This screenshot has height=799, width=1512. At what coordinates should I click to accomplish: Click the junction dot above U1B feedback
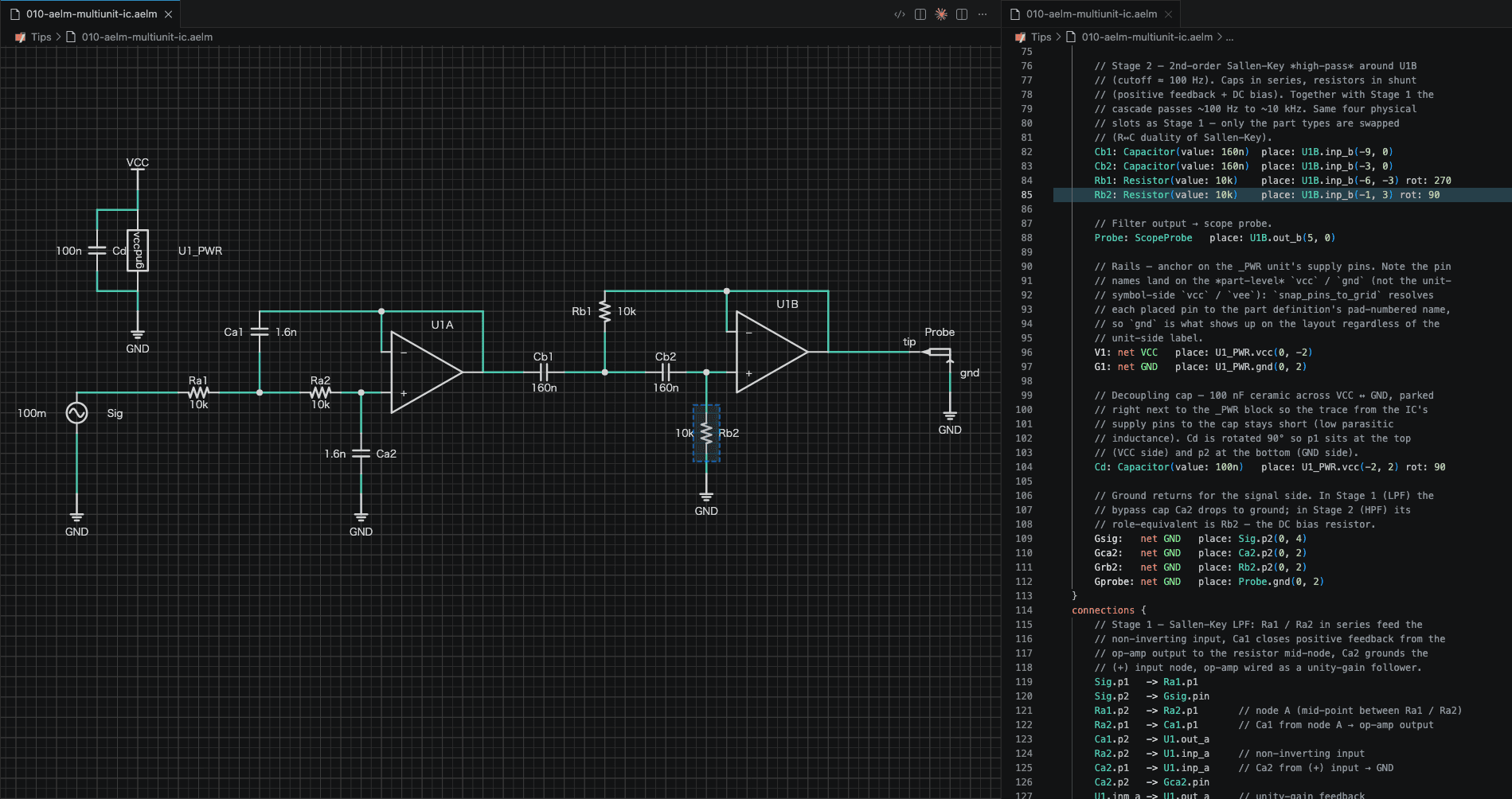pos(727,291)
